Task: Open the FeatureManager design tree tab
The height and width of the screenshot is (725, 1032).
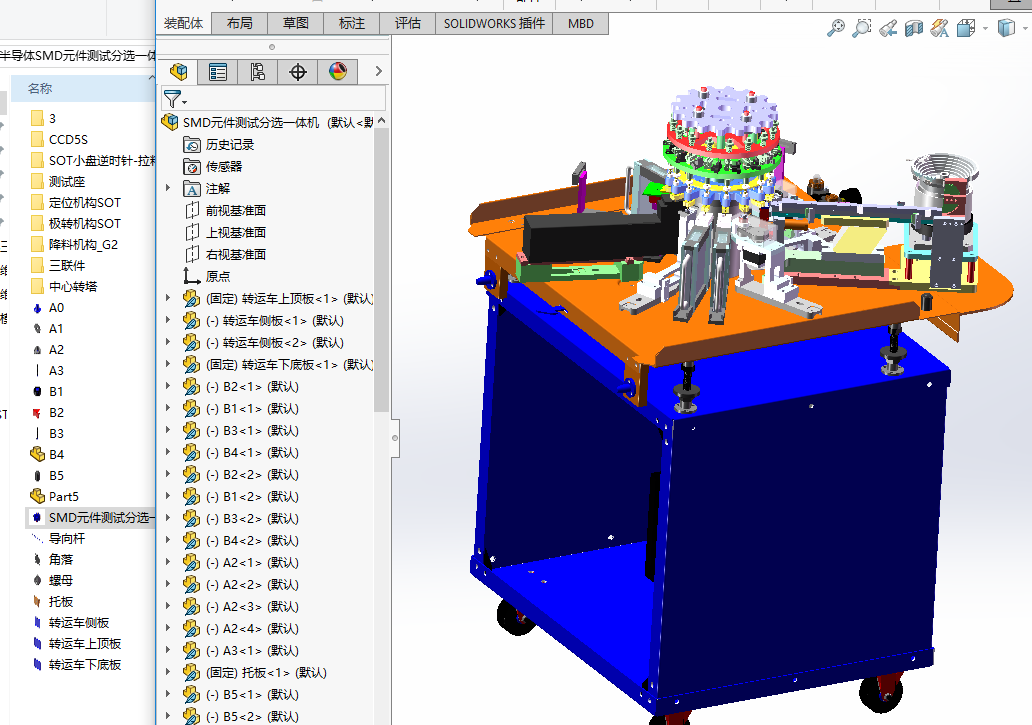Action: [x=178, y=72]
